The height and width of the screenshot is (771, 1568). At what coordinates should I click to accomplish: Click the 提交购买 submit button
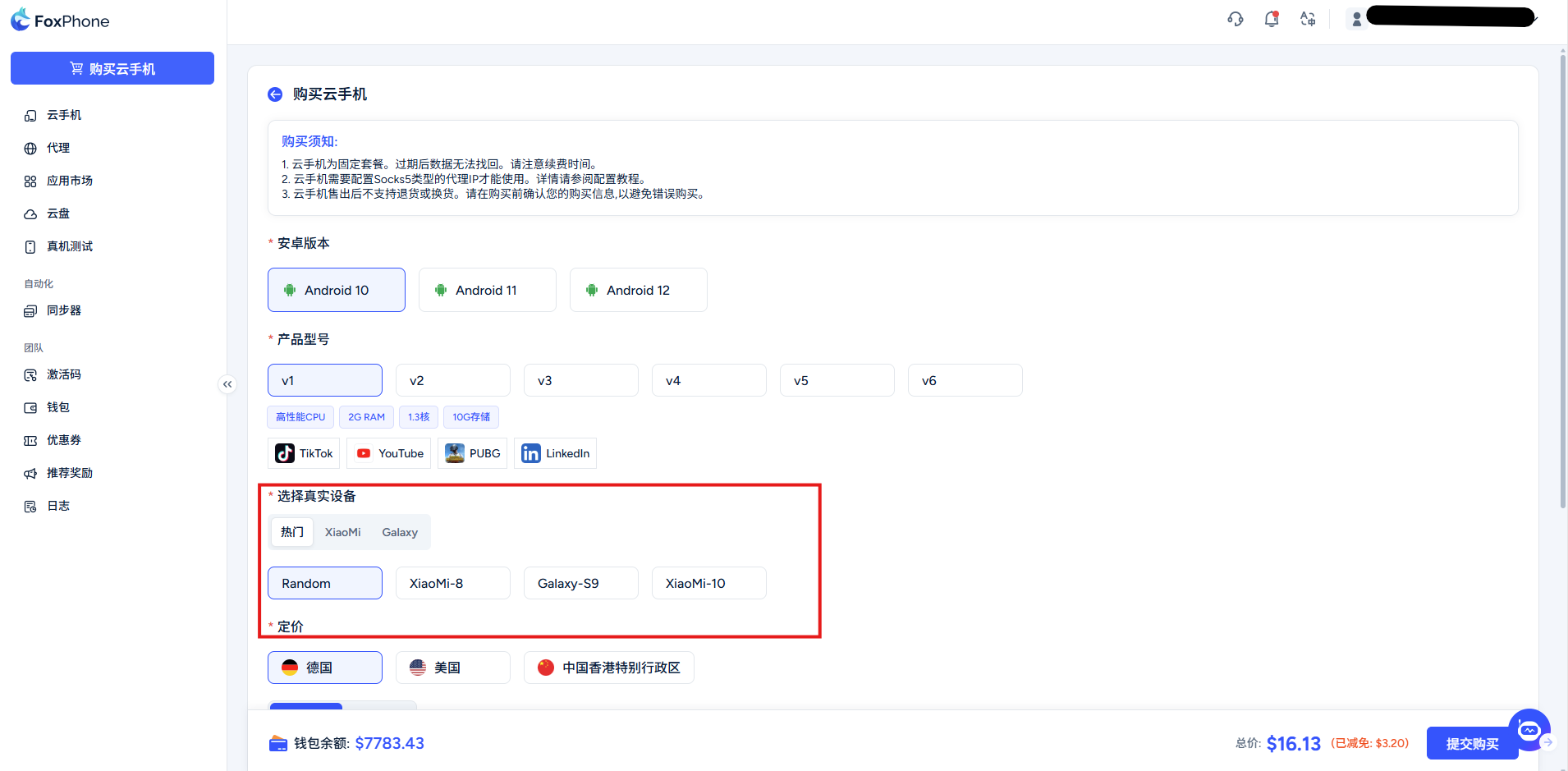click(1471, 743)
